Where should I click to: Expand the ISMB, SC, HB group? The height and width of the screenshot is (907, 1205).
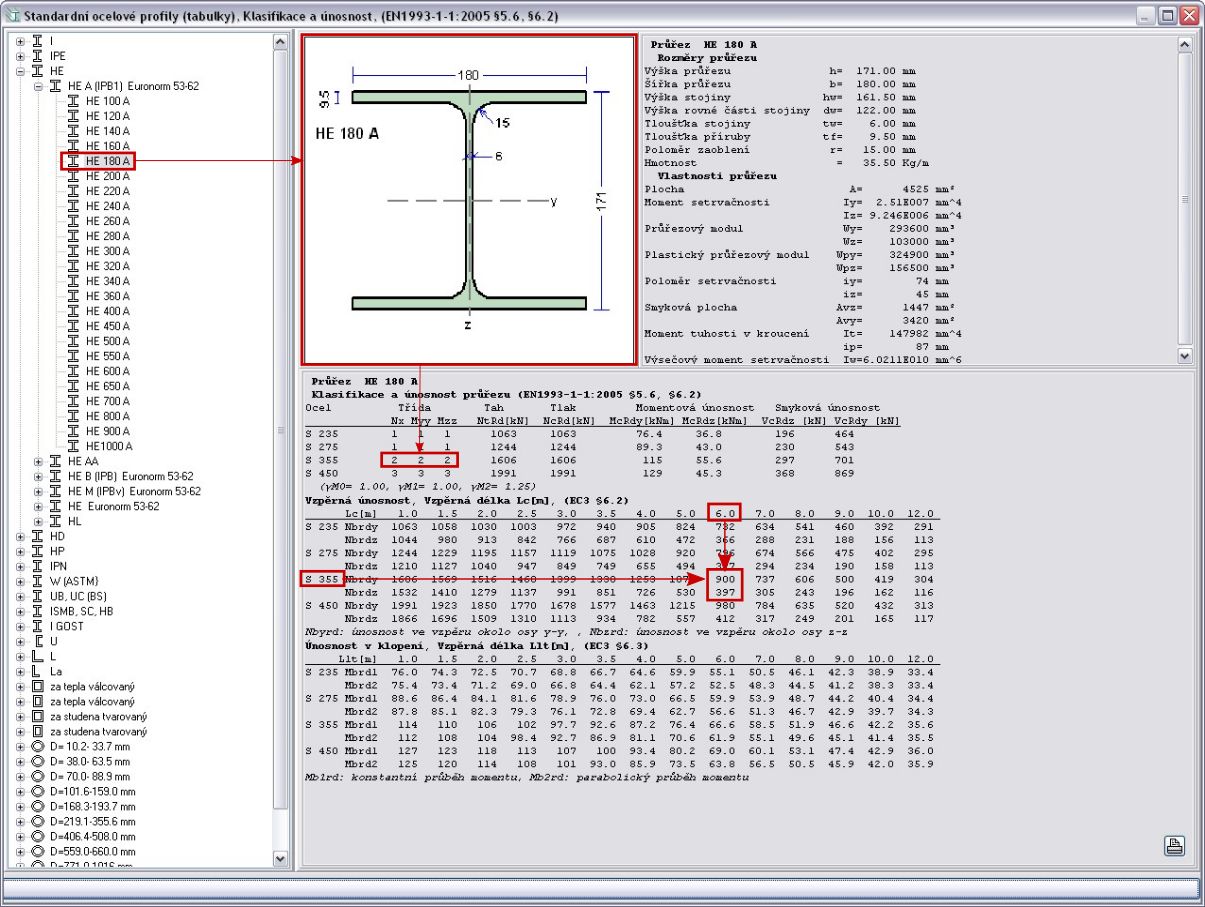coord(21,611)
